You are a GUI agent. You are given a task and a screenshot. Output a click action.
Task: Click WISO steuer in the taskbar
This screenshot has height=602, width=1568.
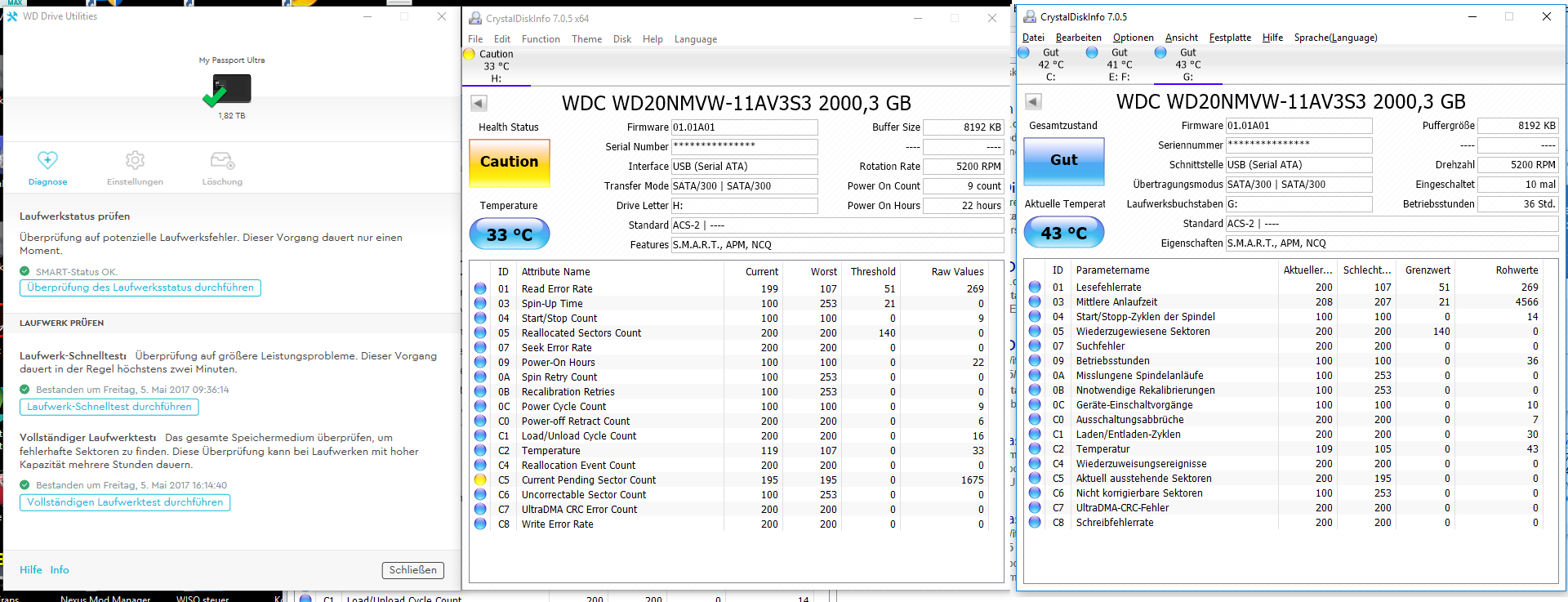pyautogui.click(x=203, y=599)
